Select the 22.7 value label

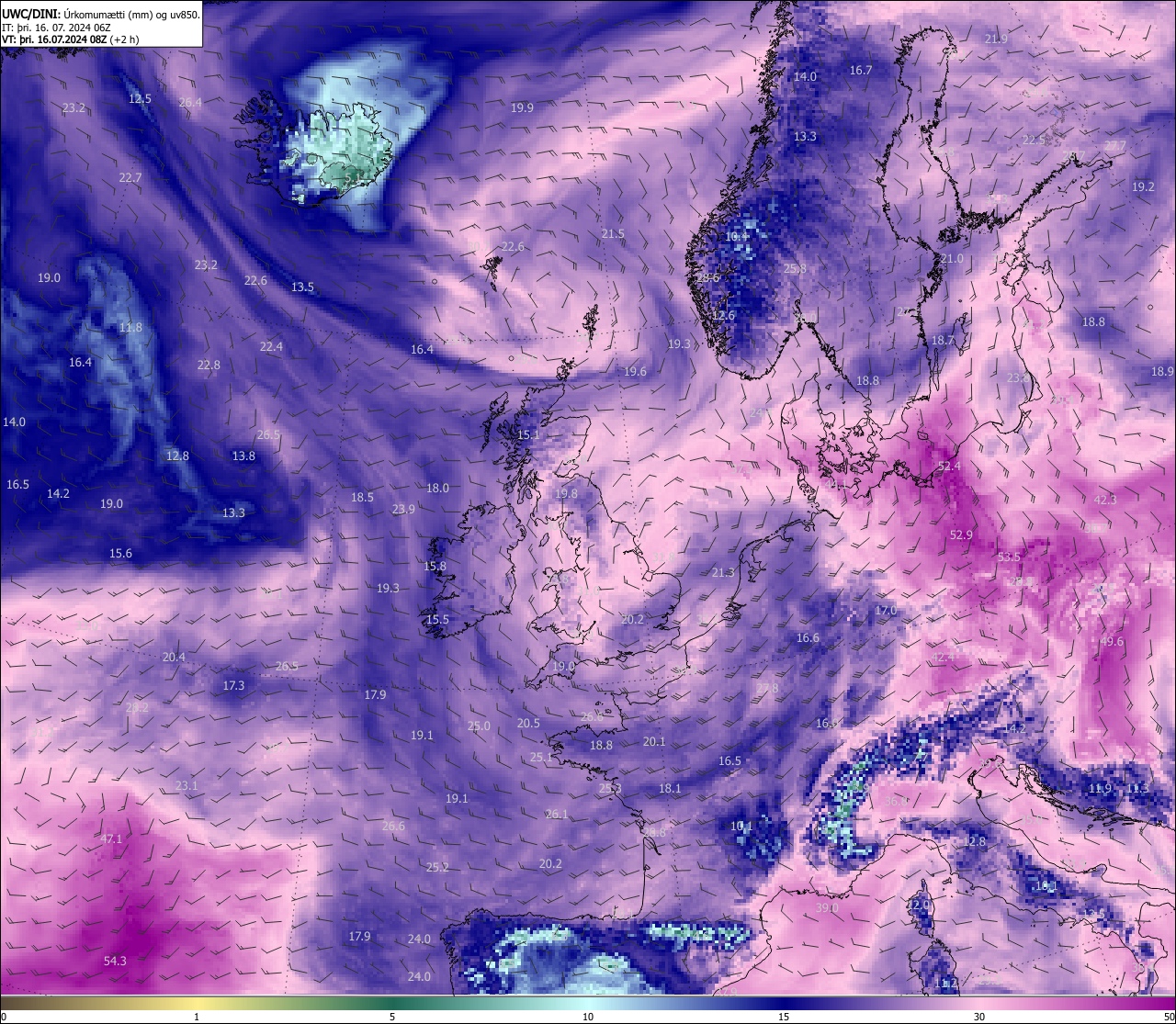130,177
